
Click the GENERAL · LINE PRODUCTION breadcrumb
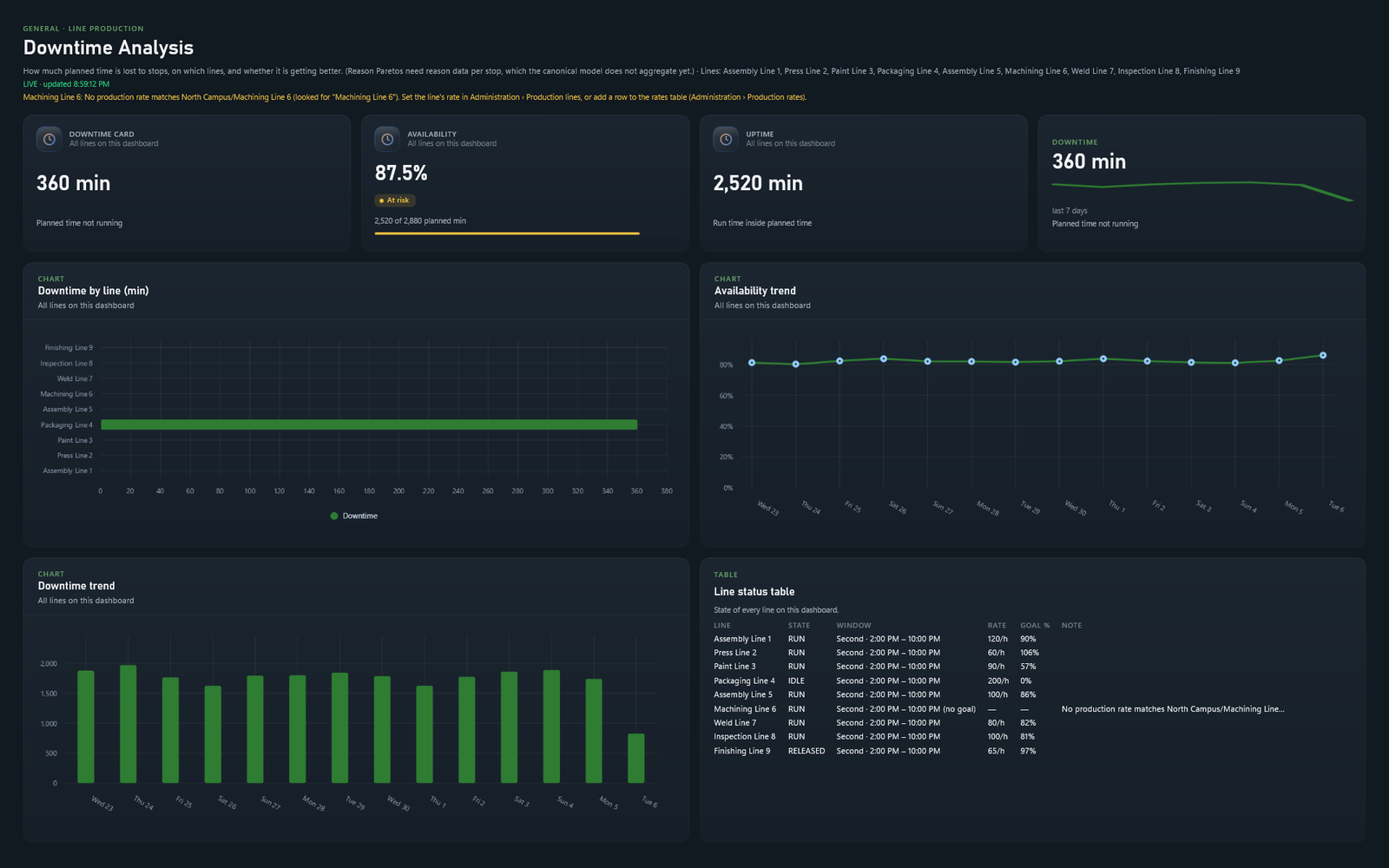tap(83, 29)
